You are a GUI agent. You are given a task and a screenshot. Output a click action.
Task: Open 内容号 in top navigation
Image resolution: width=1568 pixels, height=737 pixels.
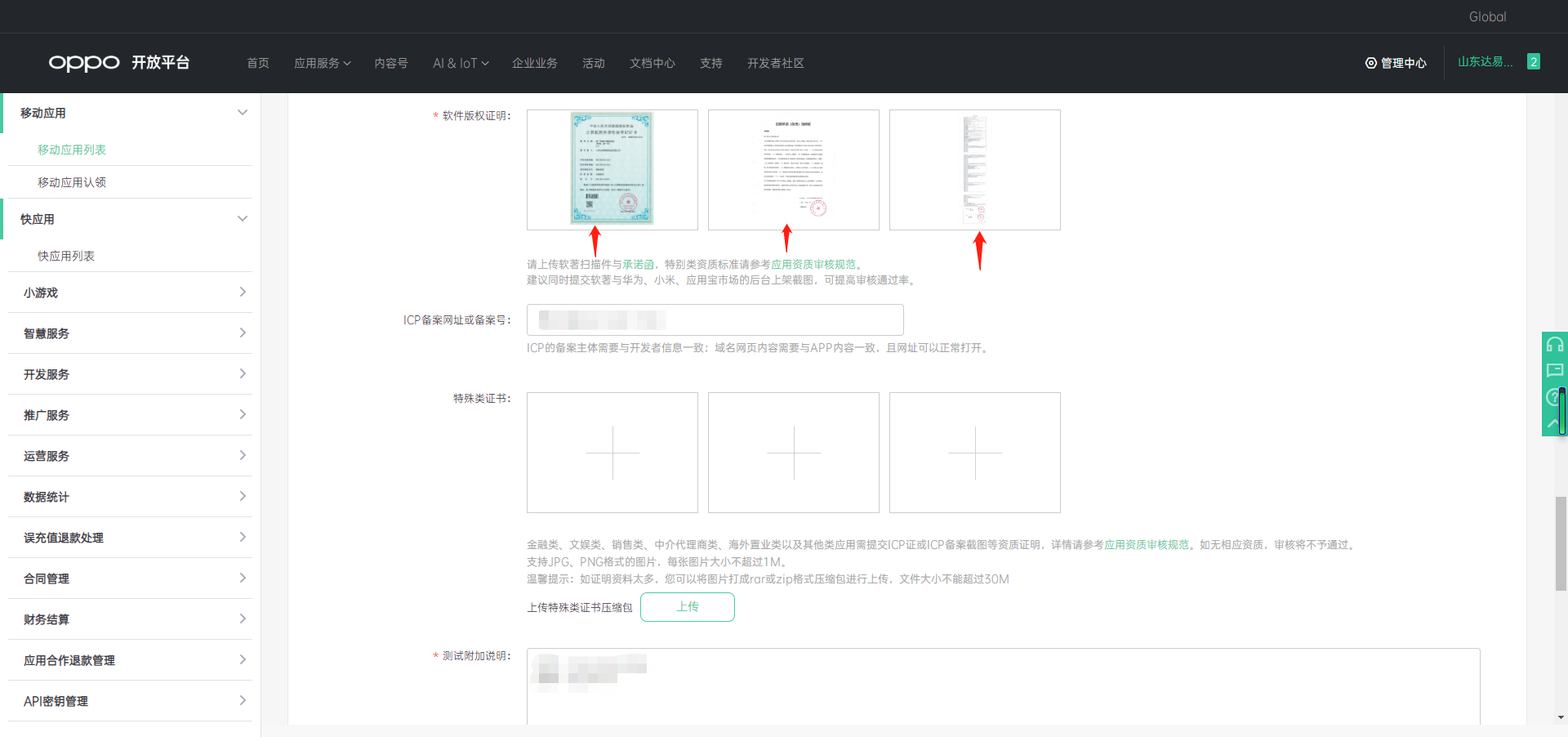pyautogui.click(x=391, y=63)
